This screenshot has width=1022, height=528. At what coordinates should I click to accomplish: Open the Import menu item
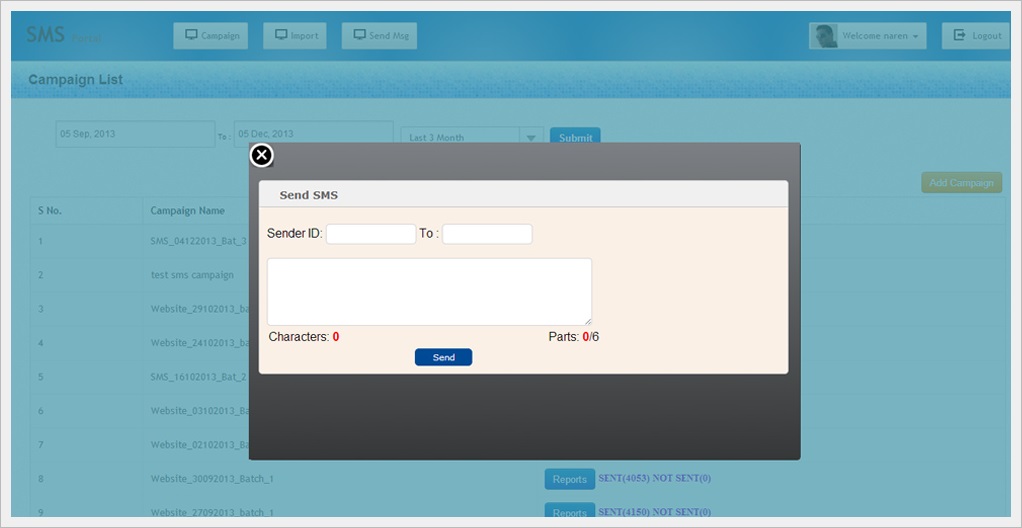pos(295,36)
